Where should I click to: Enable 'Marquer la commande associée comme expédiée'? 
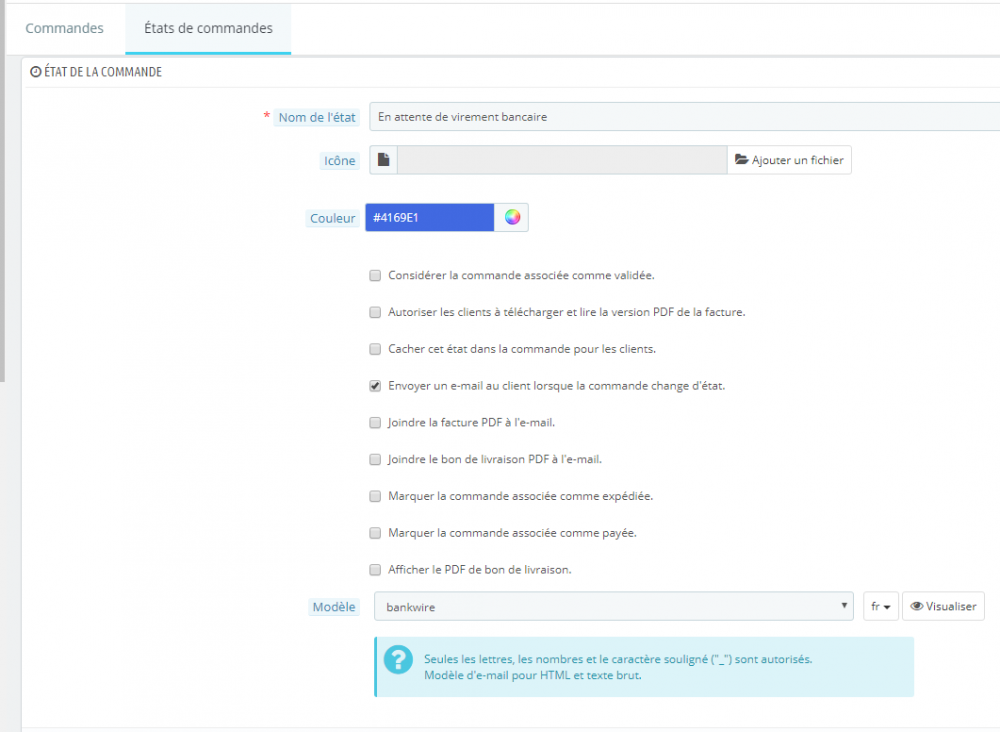click(x=375, y=496)
